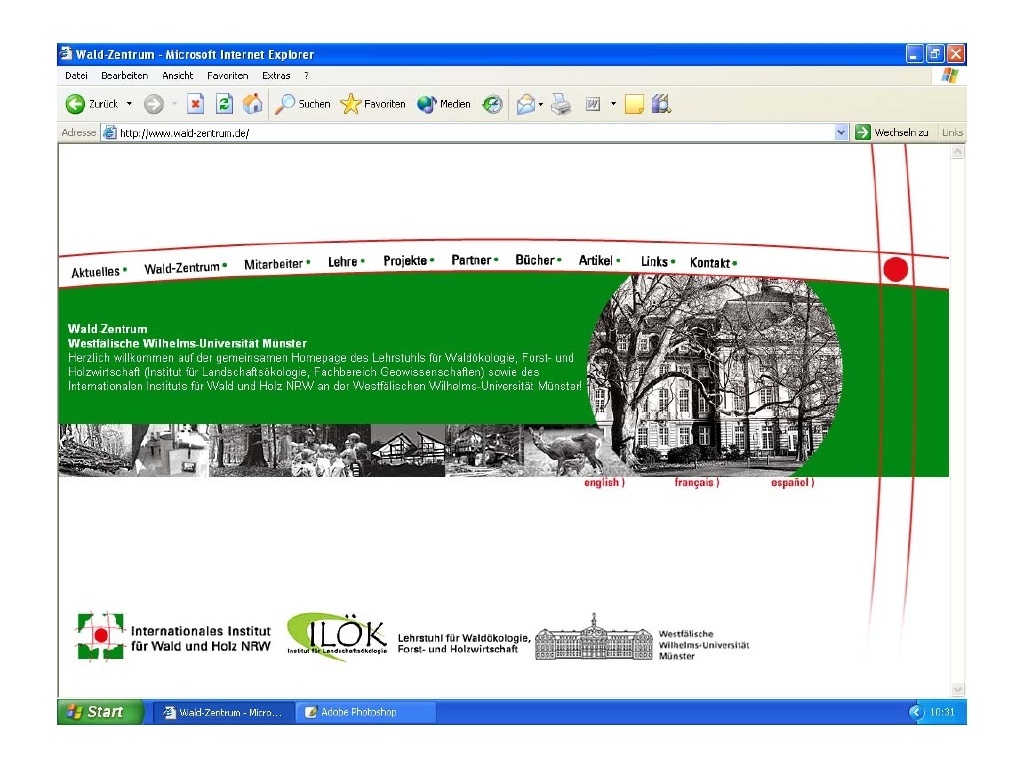Show browsing history (Verlauf) icon
This screenshot has height=768, width=1024.
[x=492, y=104]
